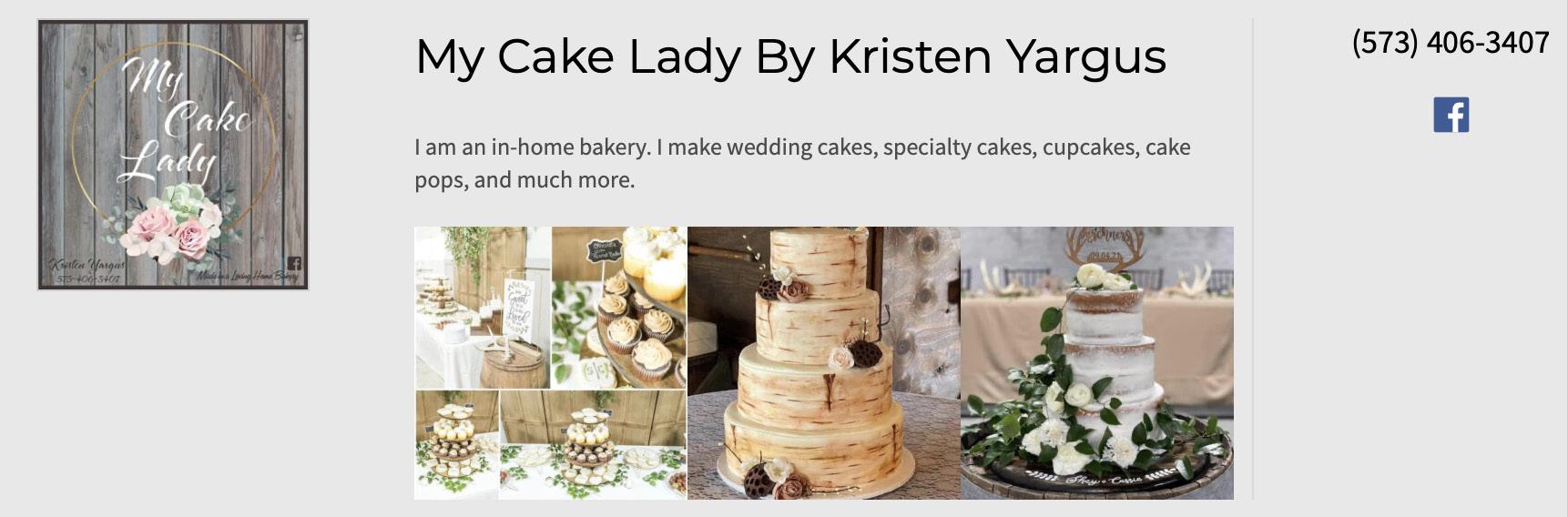Open the chocolate frosted cupcakes collage photo
Viewport: 1568px width, 517px height.
pyautogui.click(x=619, y=308)
